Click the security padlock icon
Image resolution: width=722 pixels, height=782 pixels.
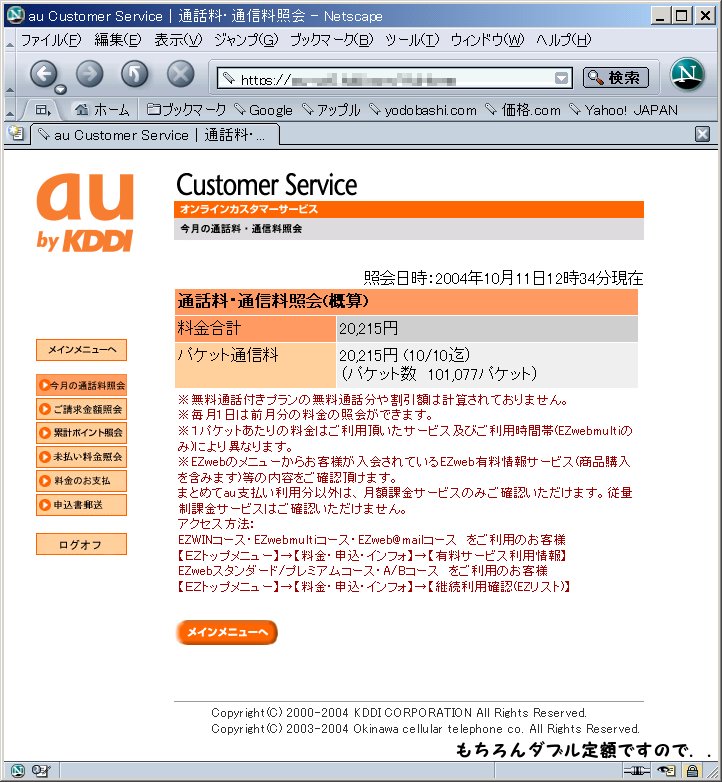coord(693,771)
